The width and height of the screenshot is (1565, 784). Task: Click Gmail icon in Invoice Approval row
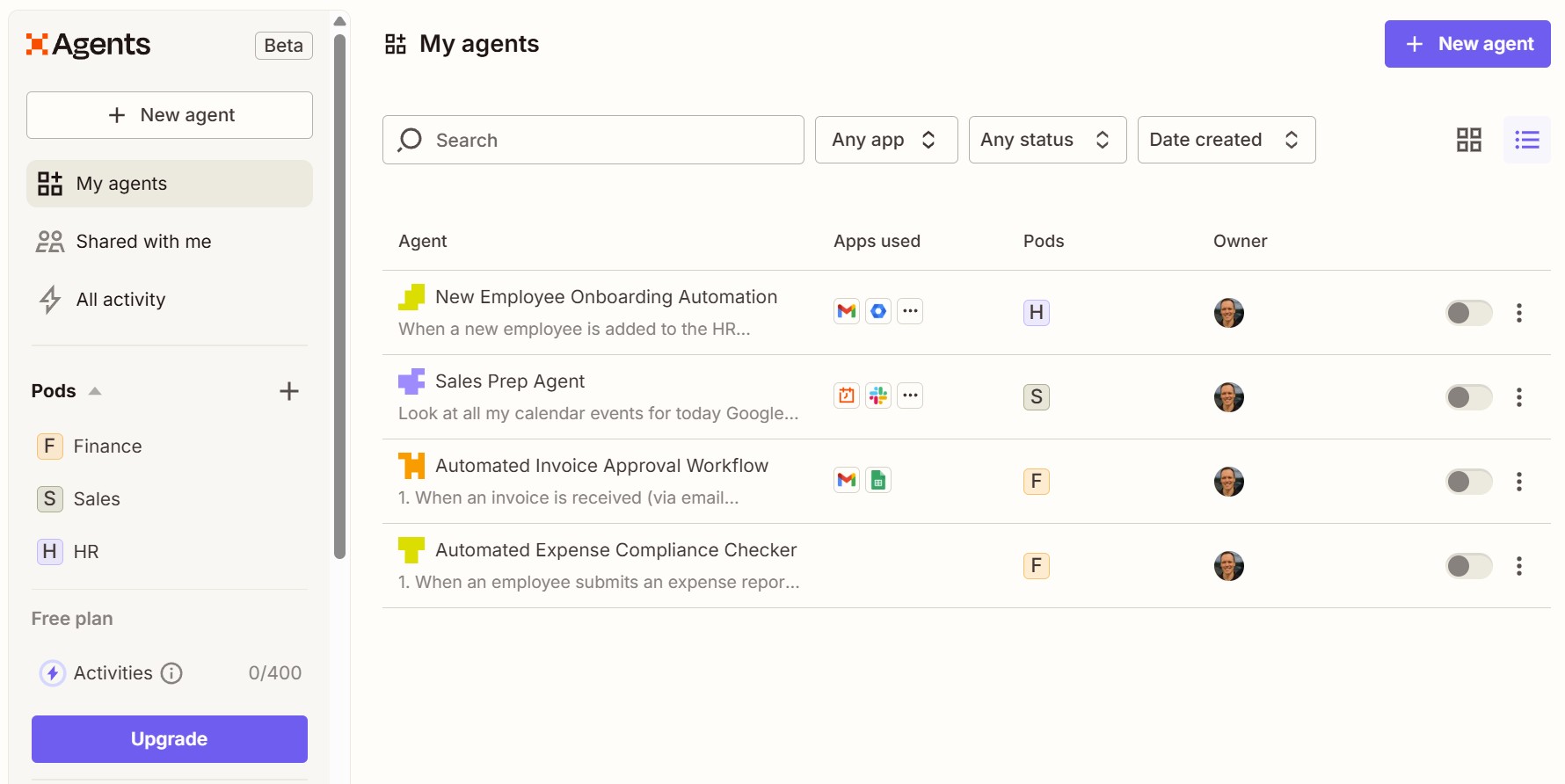click(847, 480)
